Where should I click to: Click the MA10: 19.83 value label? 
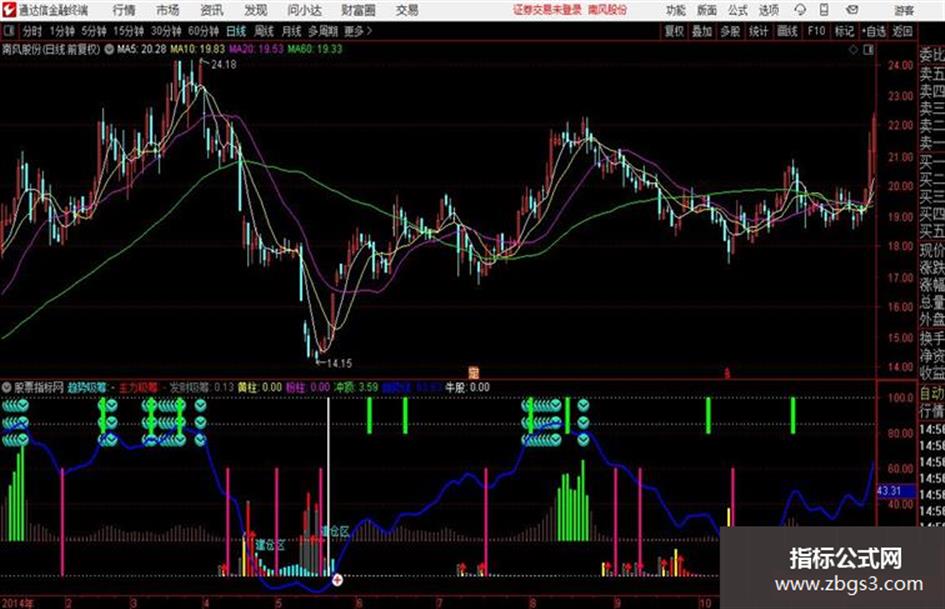tap(198, 49)
